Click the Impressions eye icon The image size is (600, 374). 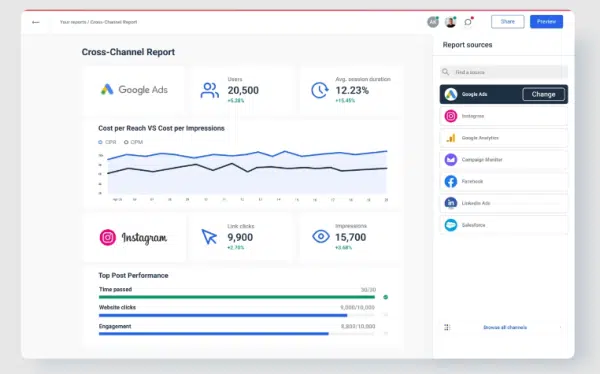click(x=321, y=237)
